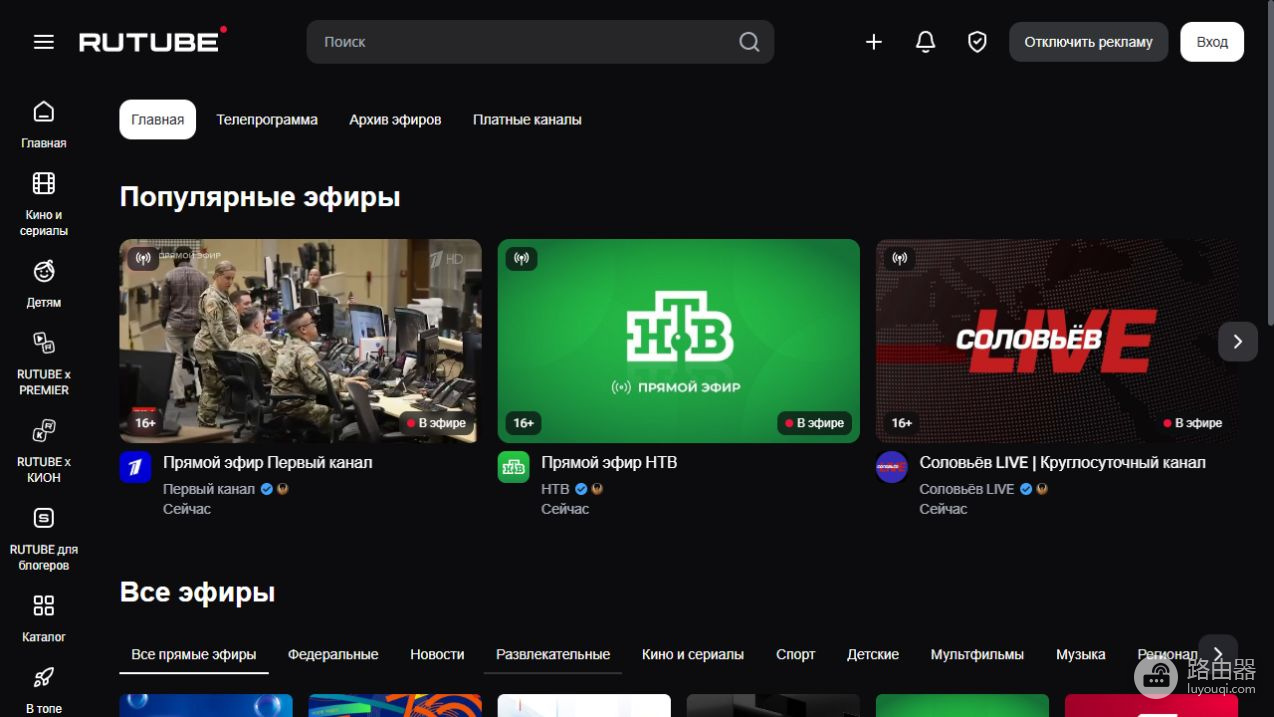Select Детские filter tab
This screenshot has height=717, width=1274.
(873, 654)
